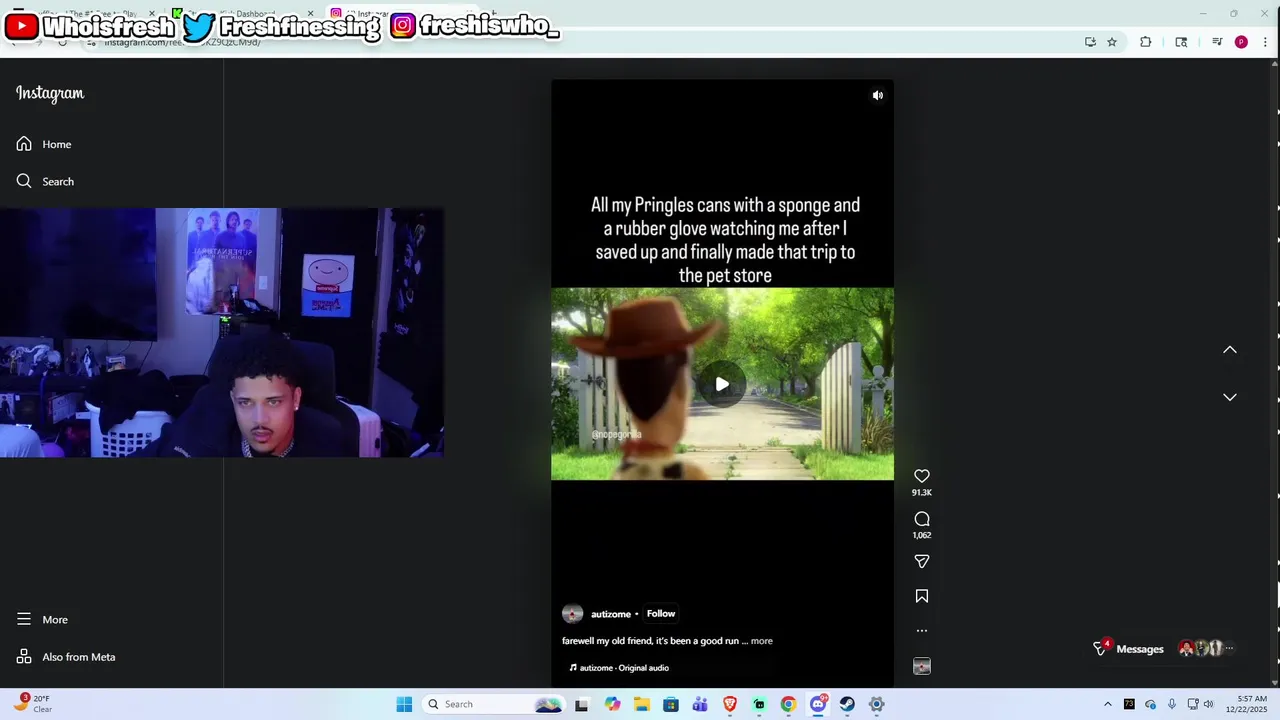Open Task View on the taskbar
Image resolution: width=1280 pixels, height=720 pixels.
582,704
